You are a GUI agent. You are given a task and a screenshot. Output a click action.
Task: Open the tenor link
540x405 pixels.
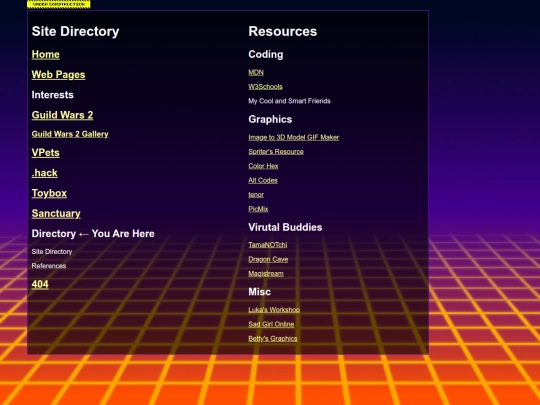pyautogui.click(x=256, y=195)
